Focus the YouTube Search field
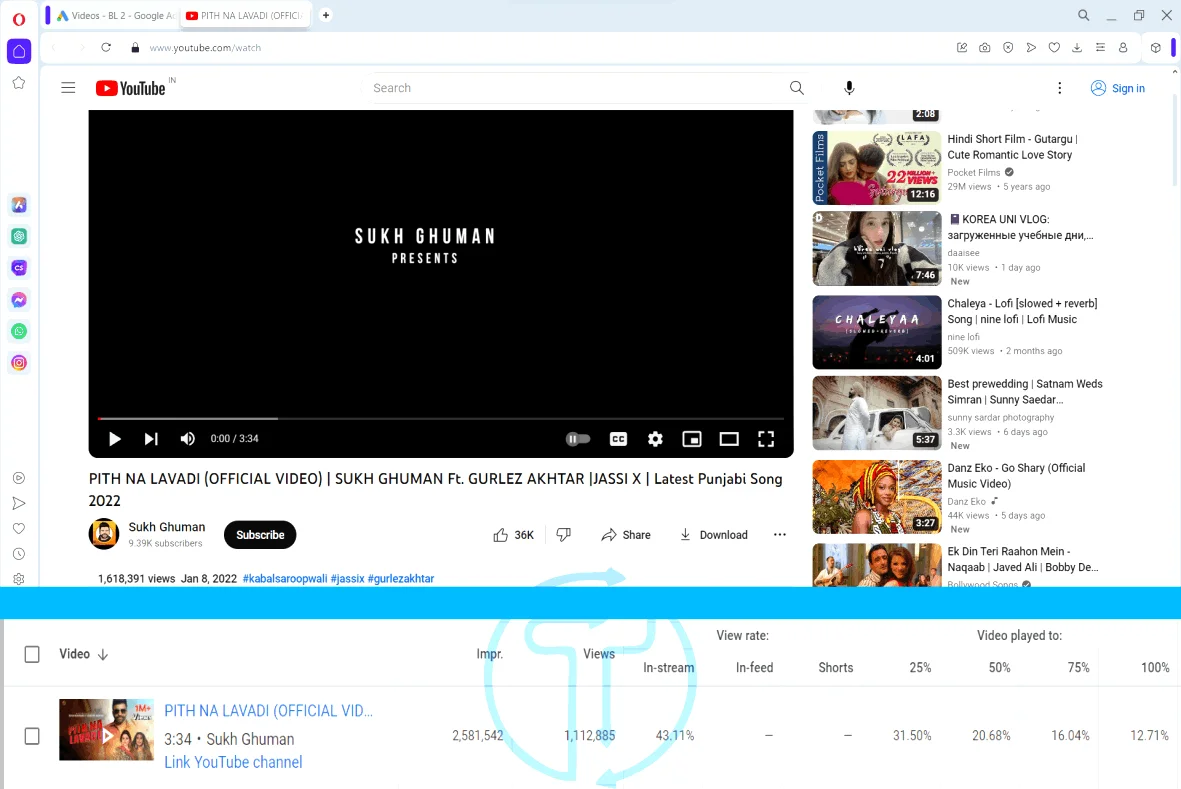Viewport: 1181px width, 789px height. pos(576,88)
